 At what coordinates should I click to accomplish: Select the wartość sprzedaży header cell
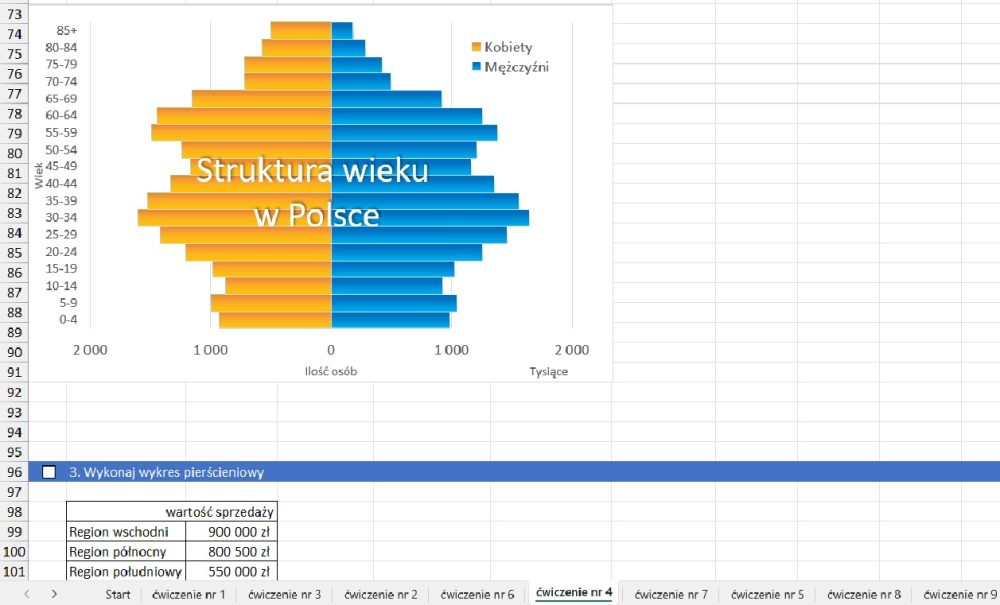point(172,512)
